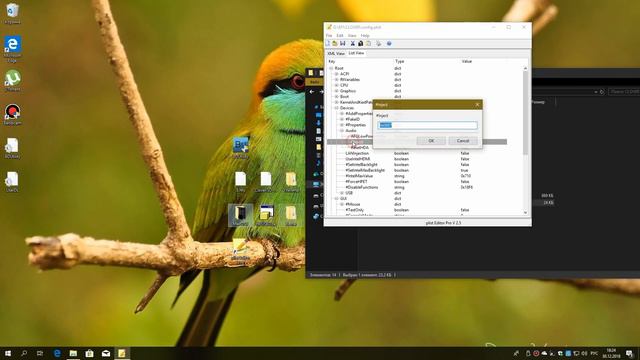Click the vertical scrollbar thumb in the tree view

pos(525,113)
